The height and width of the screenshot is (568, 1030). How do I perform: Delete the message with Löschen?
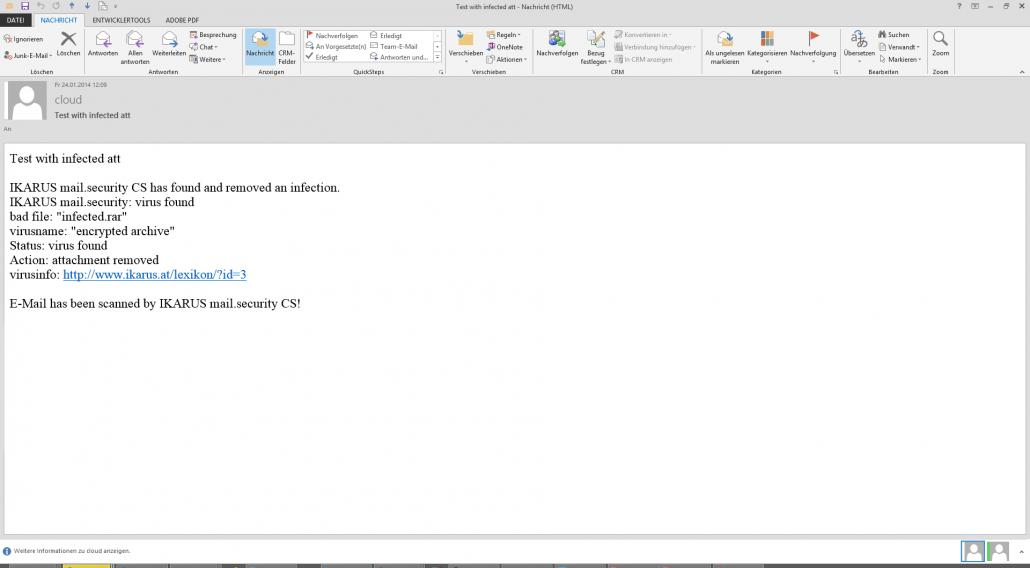(x=68, y=44)
